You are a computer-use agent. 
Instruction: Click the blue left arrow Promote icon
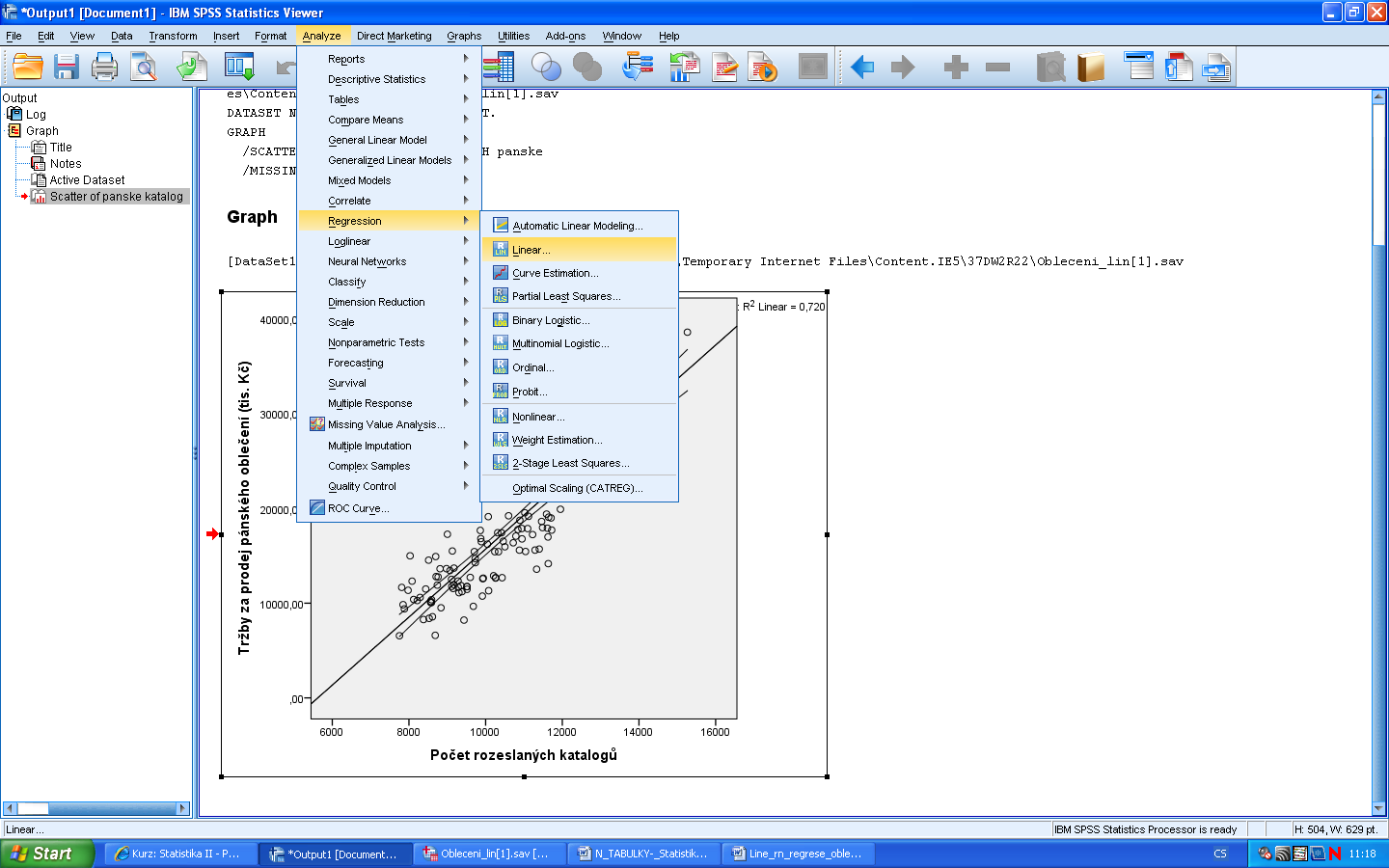(x=861, y=67)
